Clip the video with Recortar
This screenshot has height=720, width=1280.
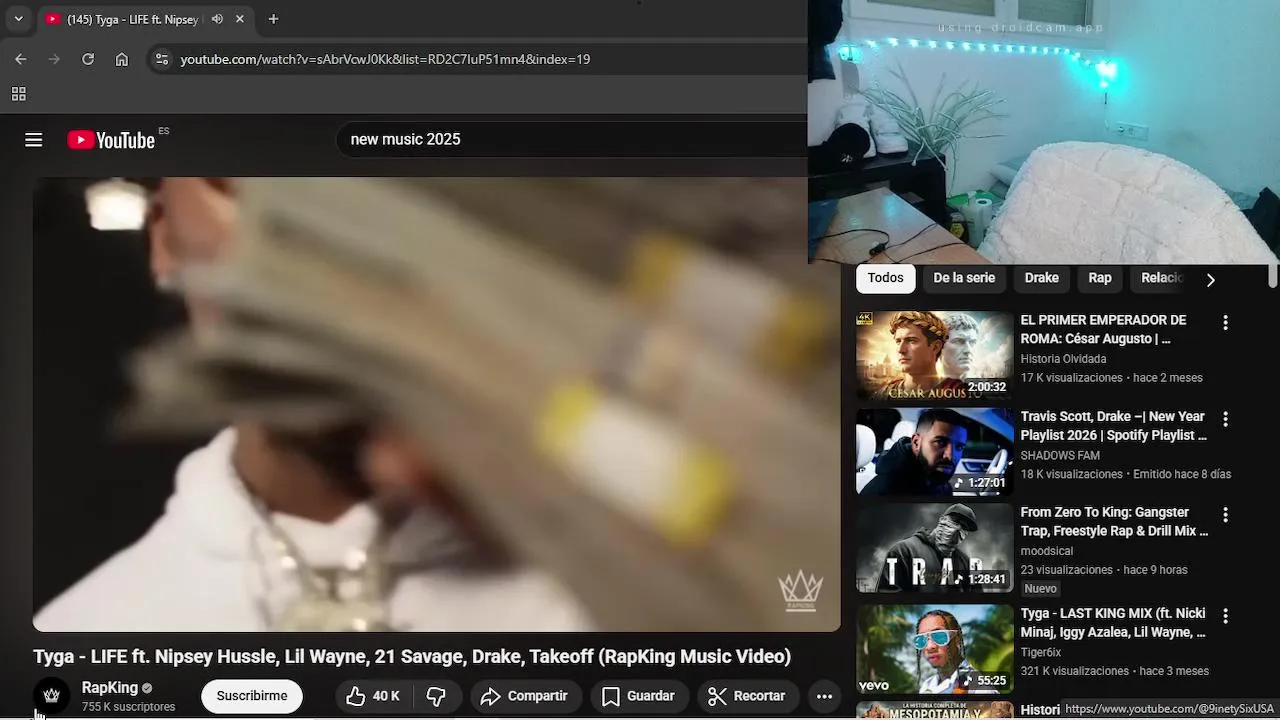point(746,696)
